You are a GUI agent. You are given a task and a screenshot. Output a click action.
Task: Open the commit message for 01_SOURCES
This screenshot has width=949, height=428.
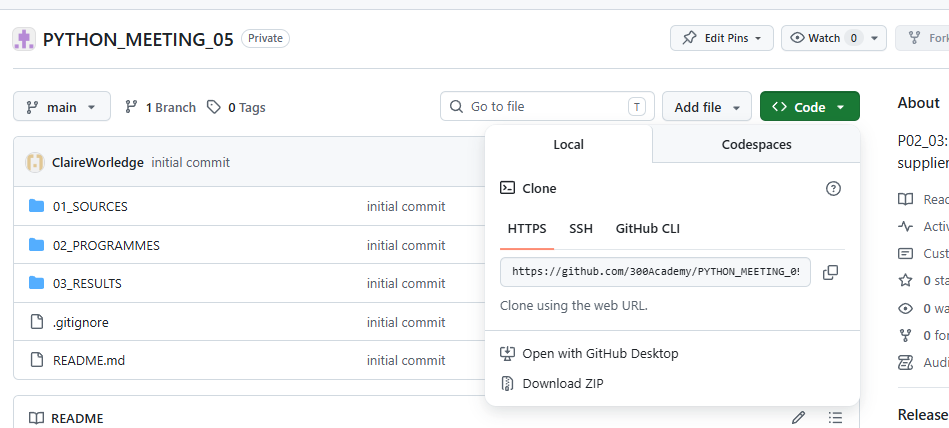[x=406, y=206]
